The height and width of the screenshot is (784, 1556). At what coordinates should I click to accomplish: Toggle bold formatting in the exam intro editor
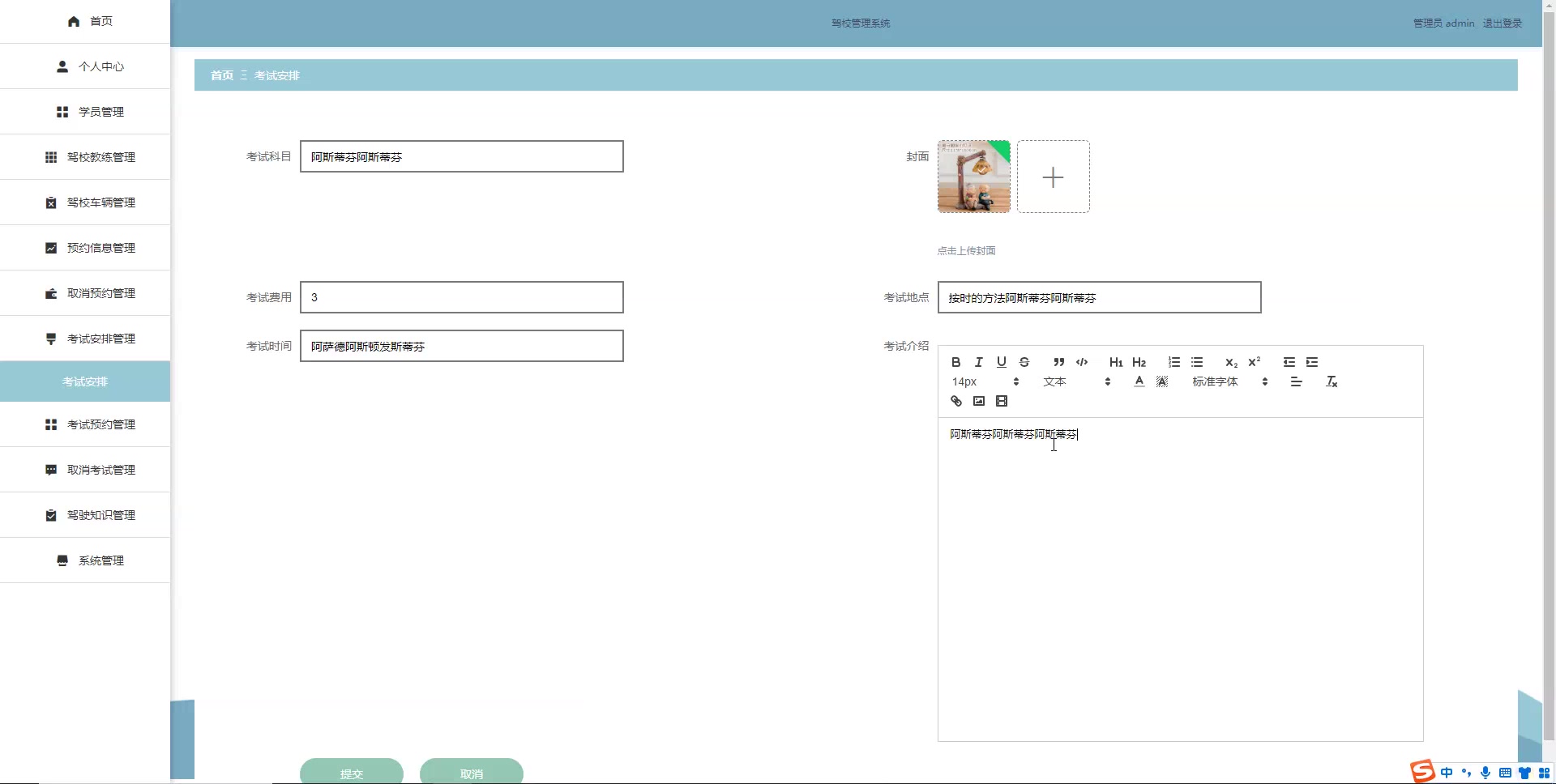click(x=956, y=362)
